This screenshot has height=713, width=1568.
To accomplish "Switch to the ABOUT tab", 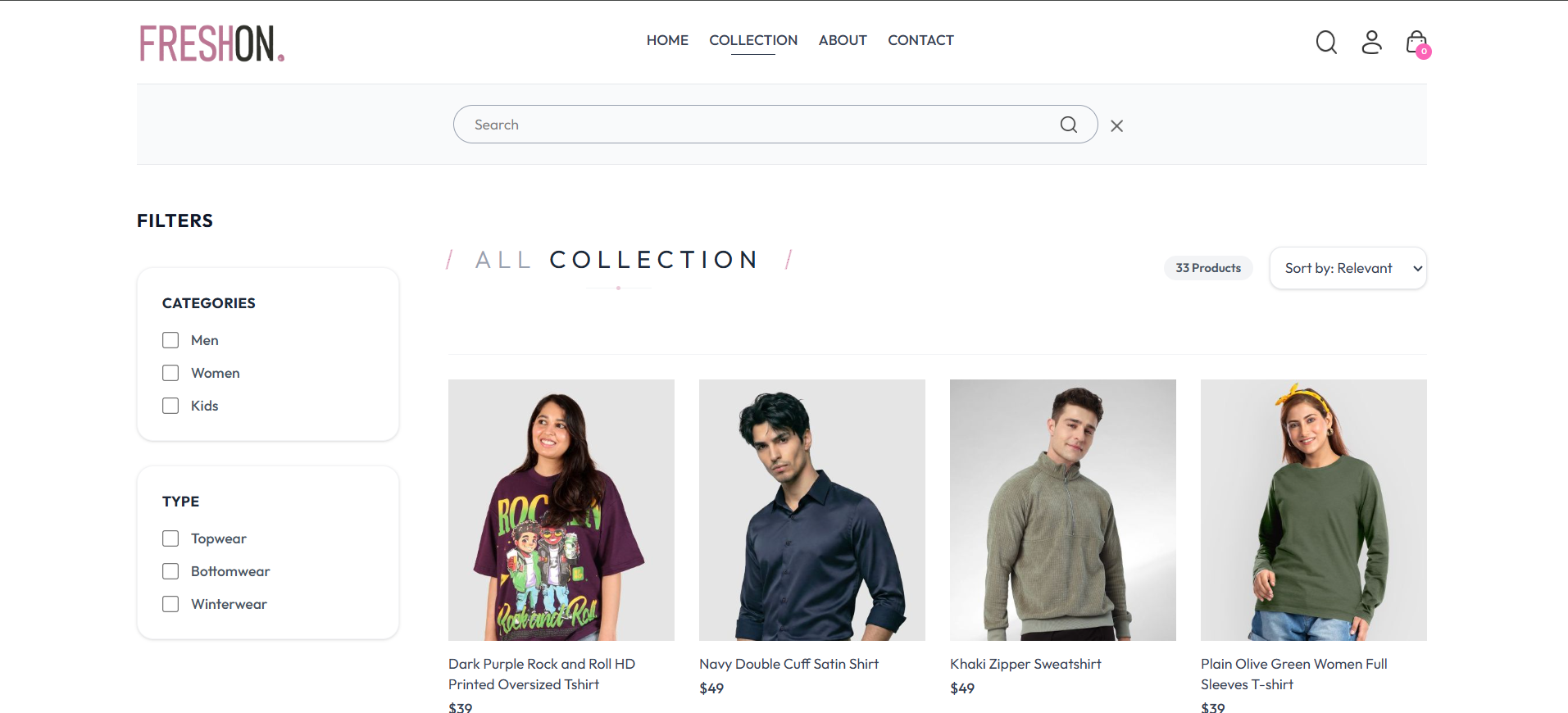I will coord(842,40).
